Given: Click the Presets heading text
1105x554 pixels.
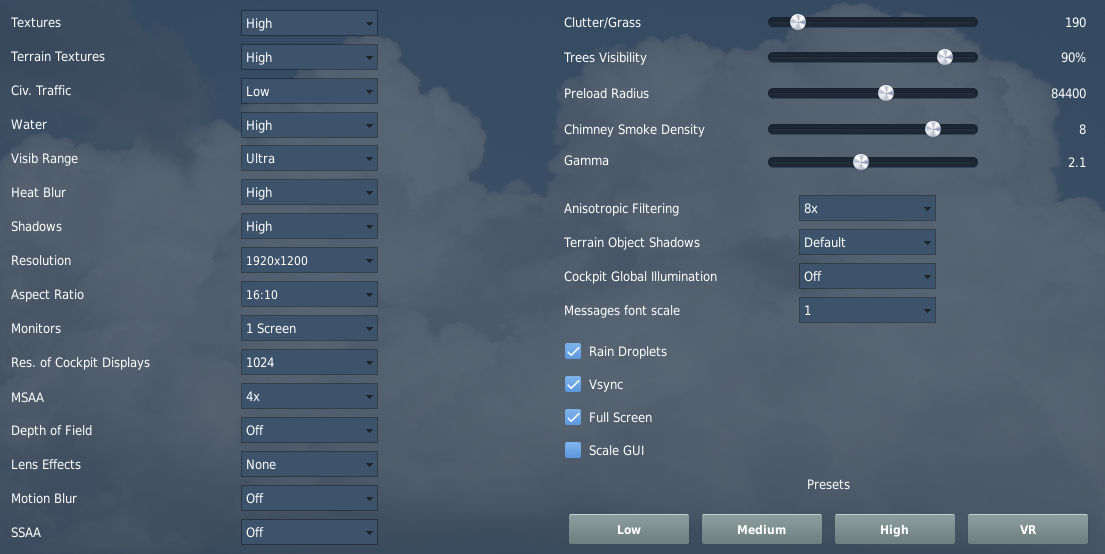Looking at the screenshot, I should click(x=828, y=485).
